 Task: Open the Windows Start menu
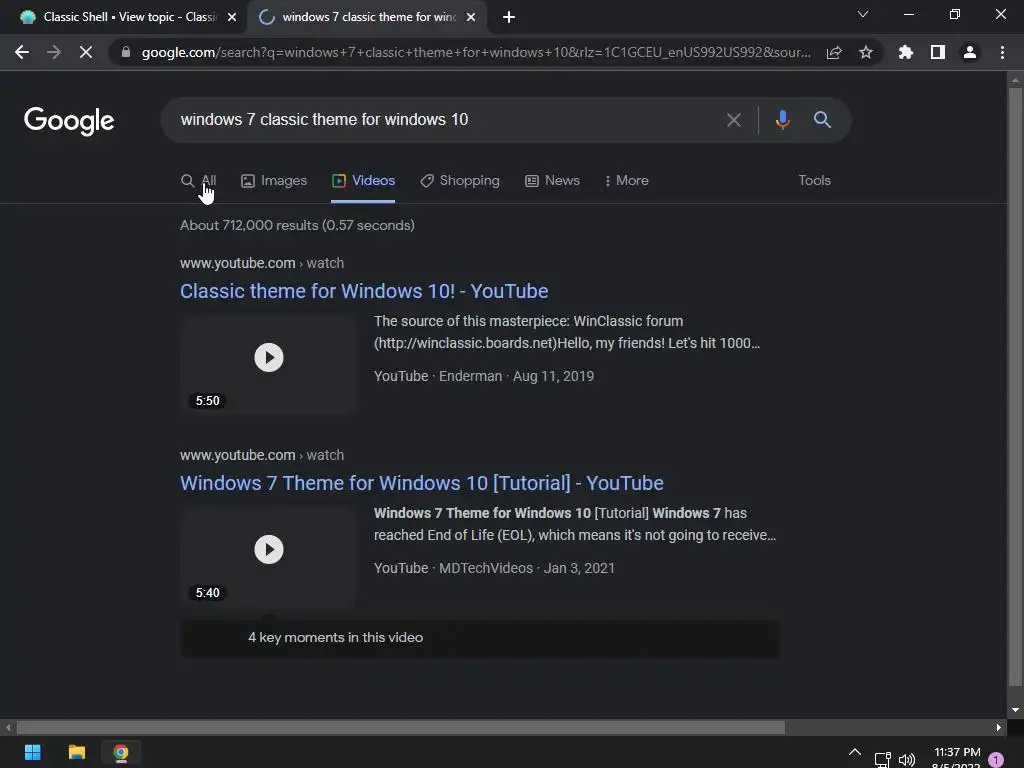point(33,752)
